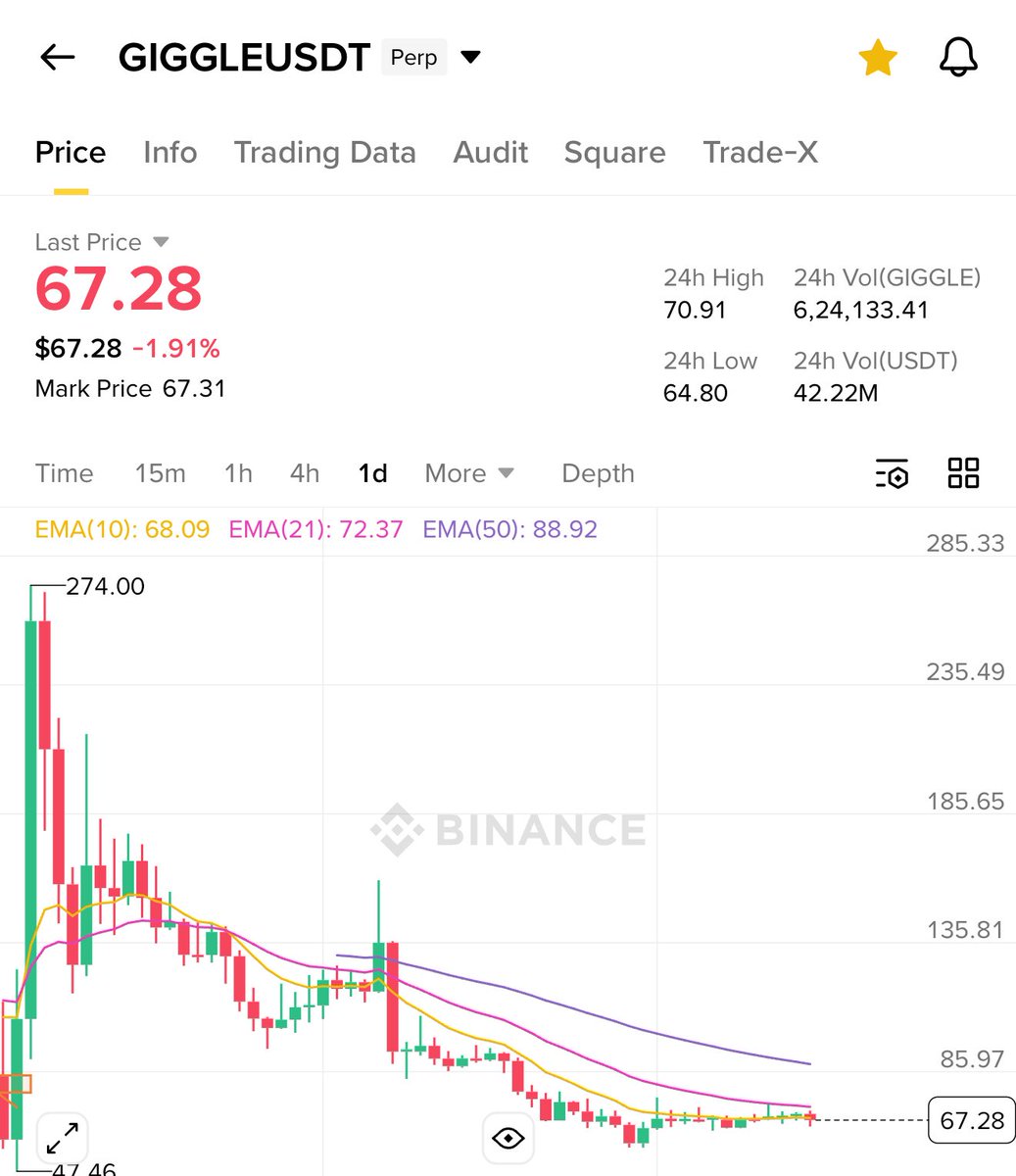Screen dimensions: 1016x1176
Task: Toggle chart visibility eye icon
Action: [x=508, y=1138]
